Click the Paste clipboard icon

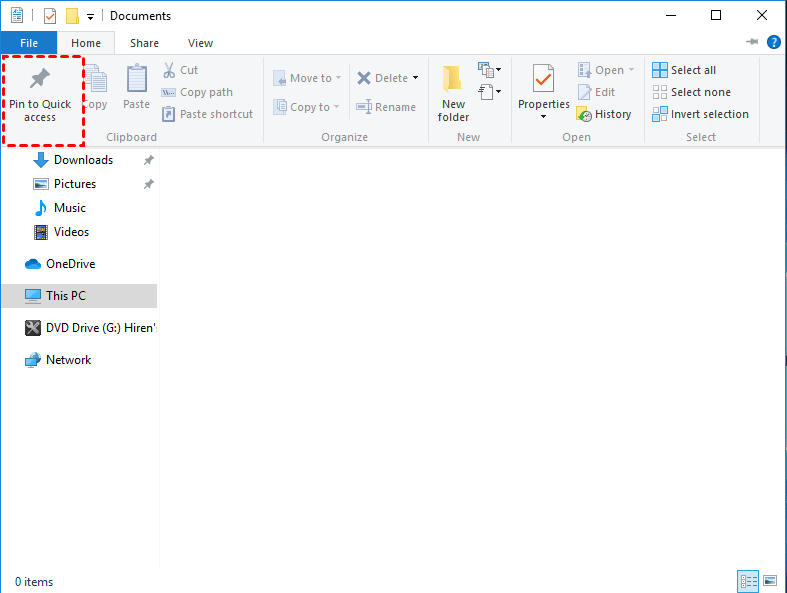137,78
